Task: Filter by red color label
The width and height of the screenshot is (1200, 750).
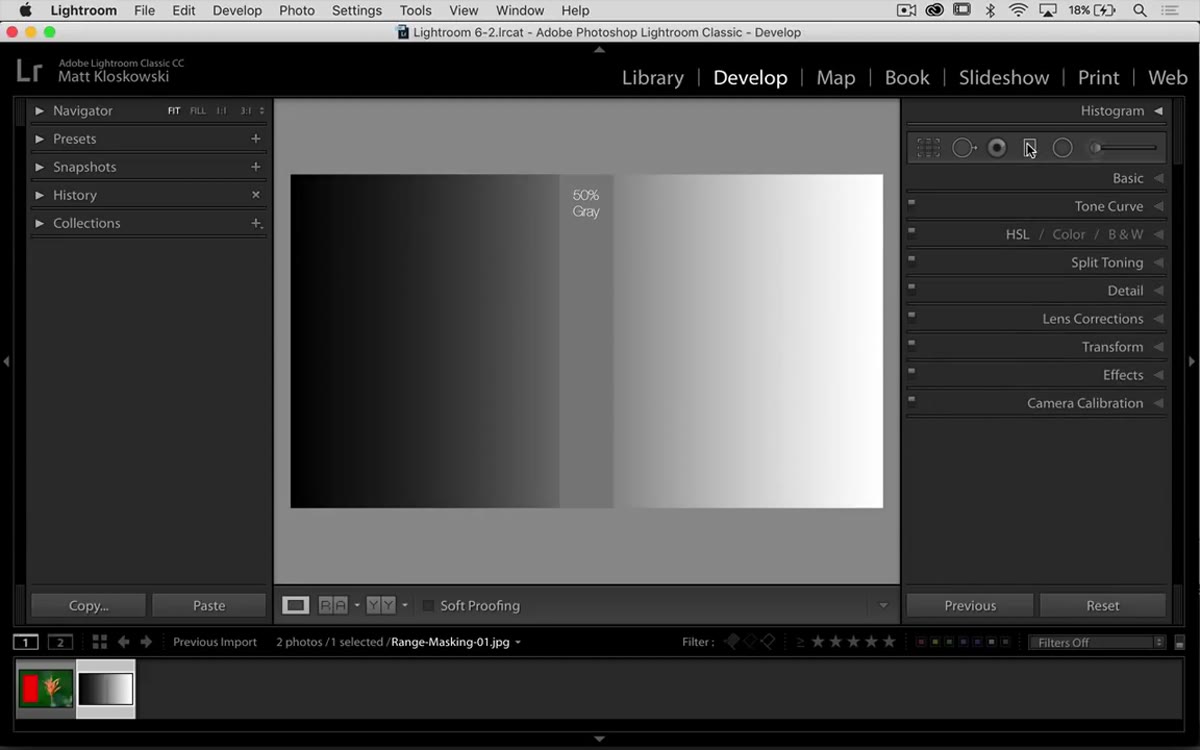Action: pos(921,642)
